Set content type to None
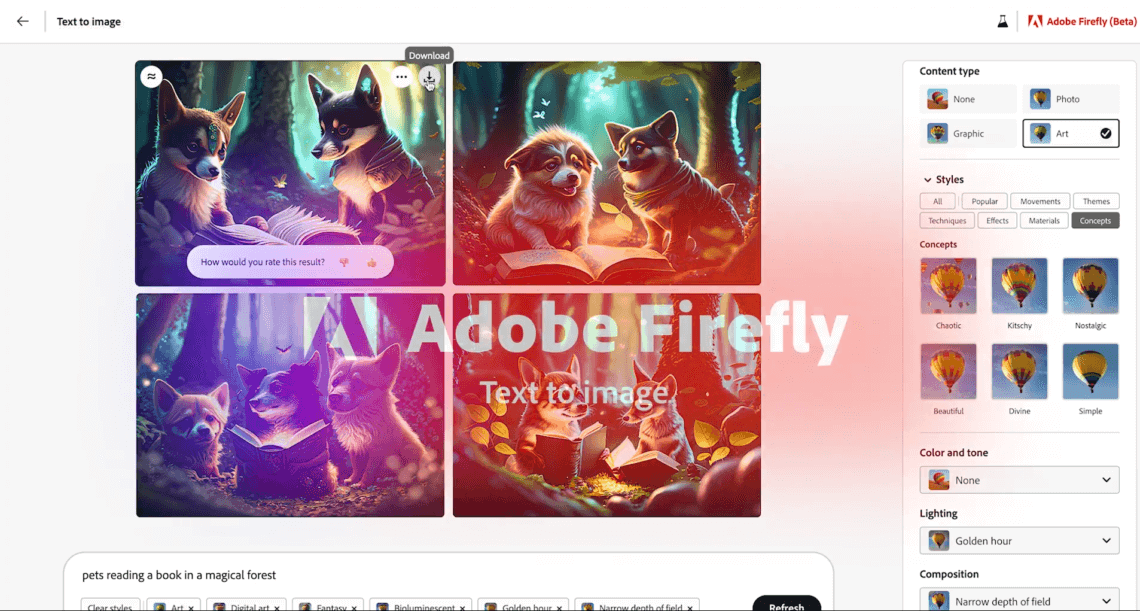This screenshot has width=1140, height=611. tap(967, 99)
